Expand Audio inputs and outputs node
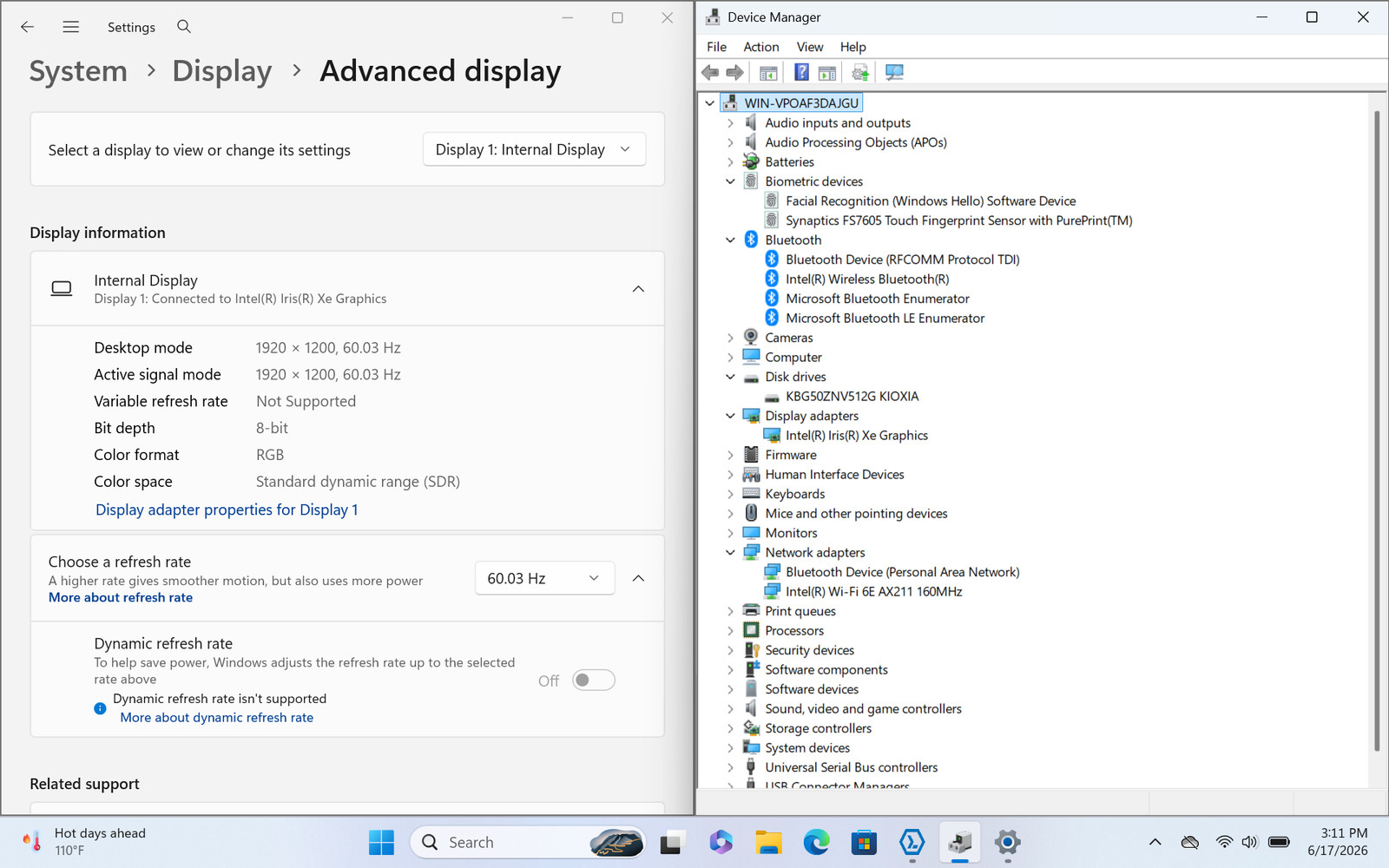 coord(730,123)
